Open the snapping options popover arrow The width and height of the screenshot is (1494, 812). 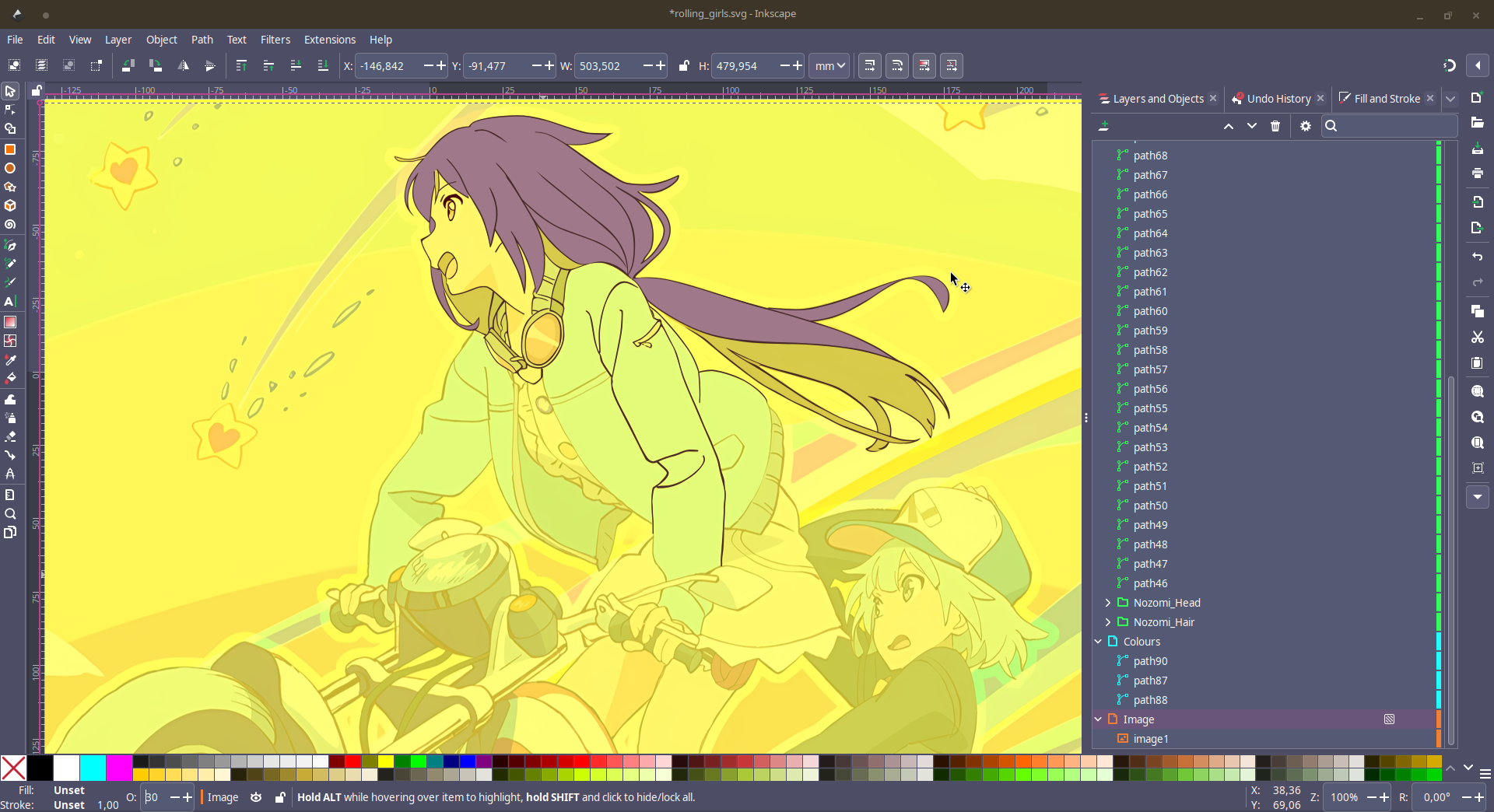[x=1477, y=65]
